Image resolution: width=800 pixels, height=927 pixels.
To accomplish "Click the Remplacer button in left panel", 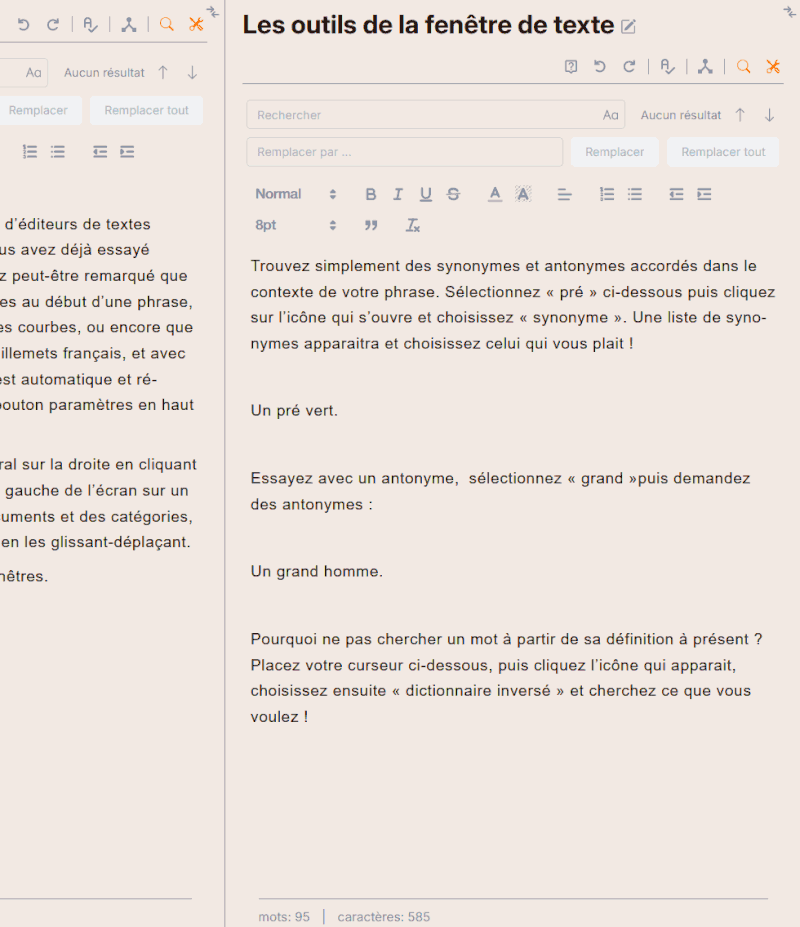I will coord(38,110).
